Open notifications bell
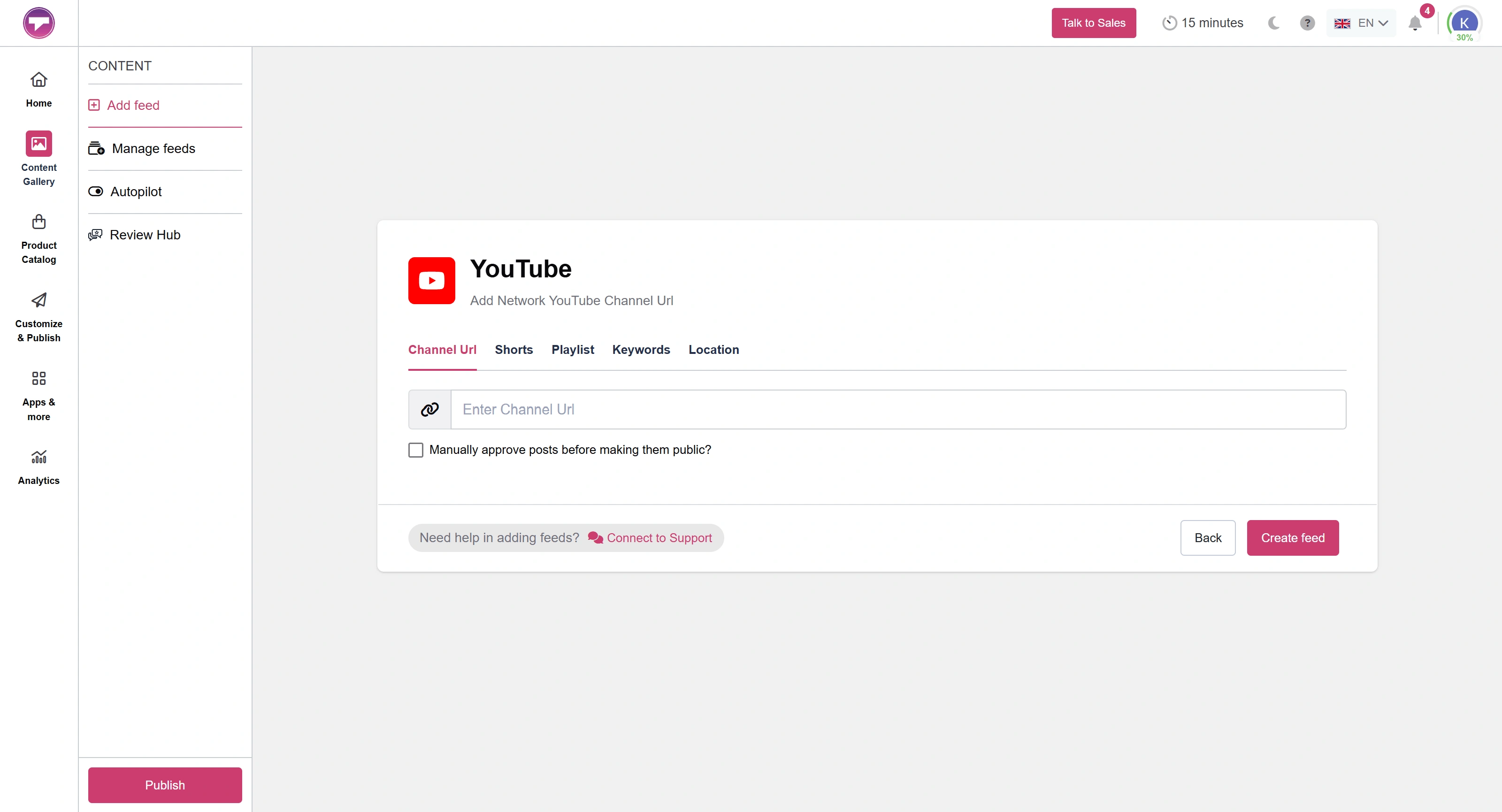 [x=1415, y=23]
